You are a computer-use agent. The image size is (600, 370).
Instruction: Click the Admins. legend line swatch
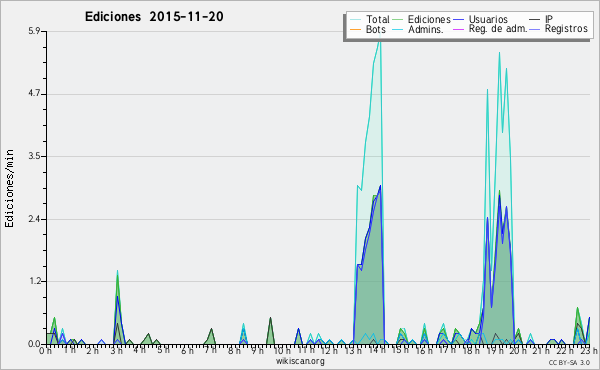point(398,29)
